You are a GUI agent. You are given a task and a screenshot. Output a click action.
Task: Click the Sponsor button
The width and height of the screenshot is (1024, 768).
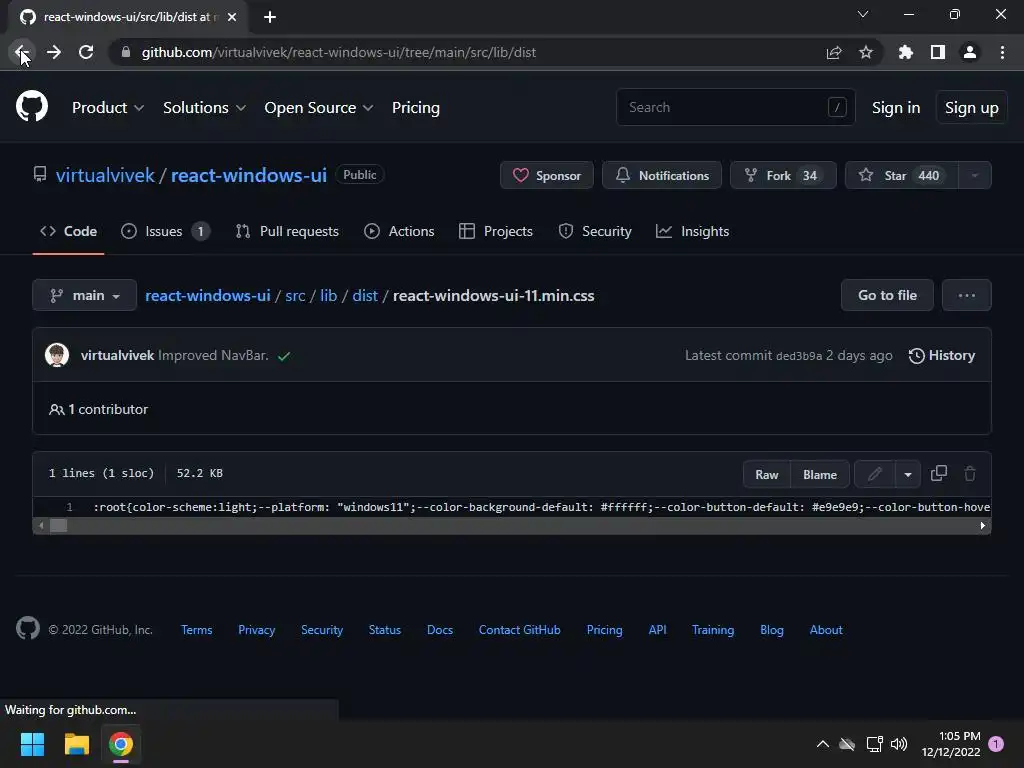tap(547, 175)
